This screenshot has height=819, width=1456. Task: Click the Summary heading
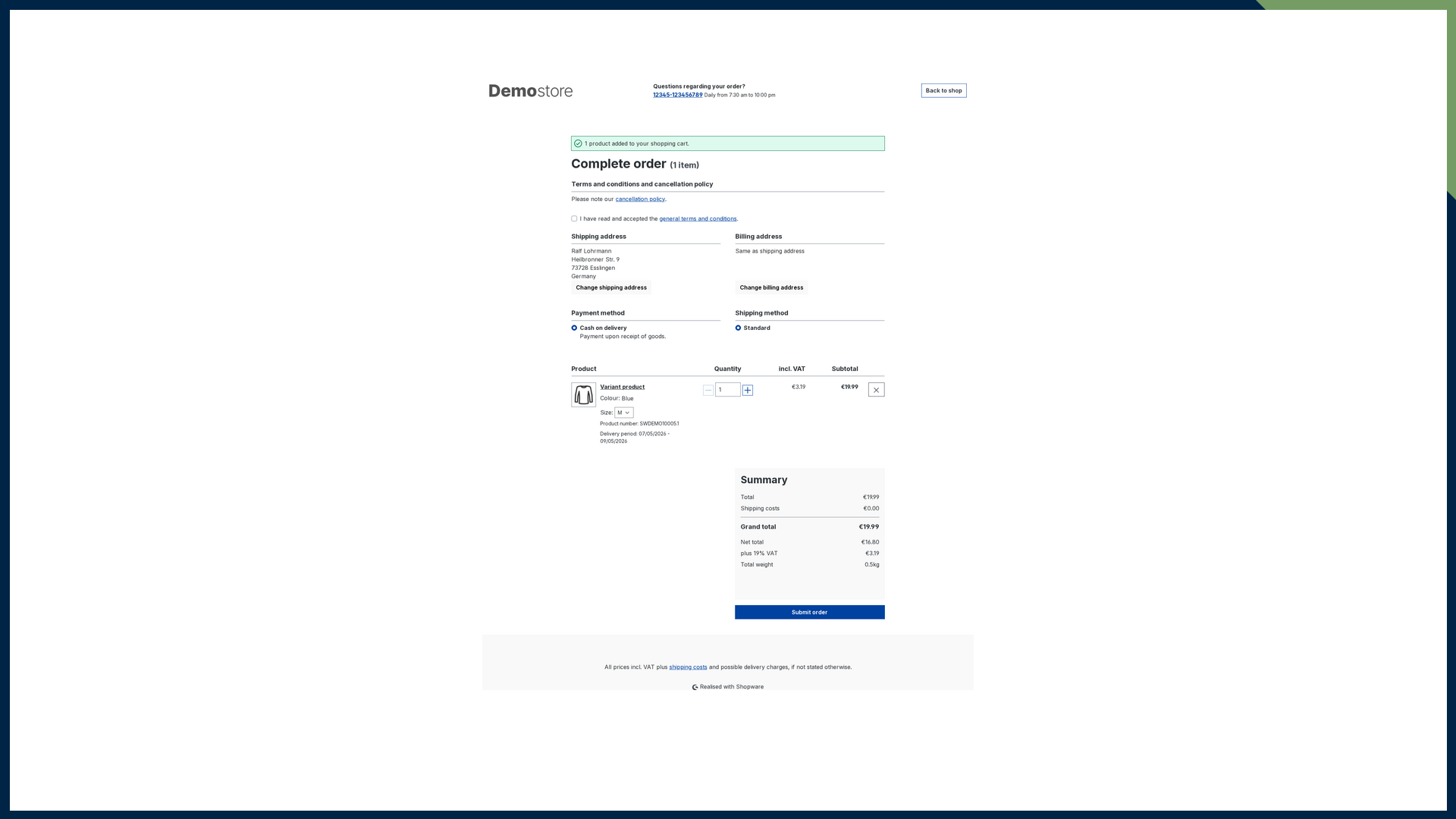click(x=764, y=480)
